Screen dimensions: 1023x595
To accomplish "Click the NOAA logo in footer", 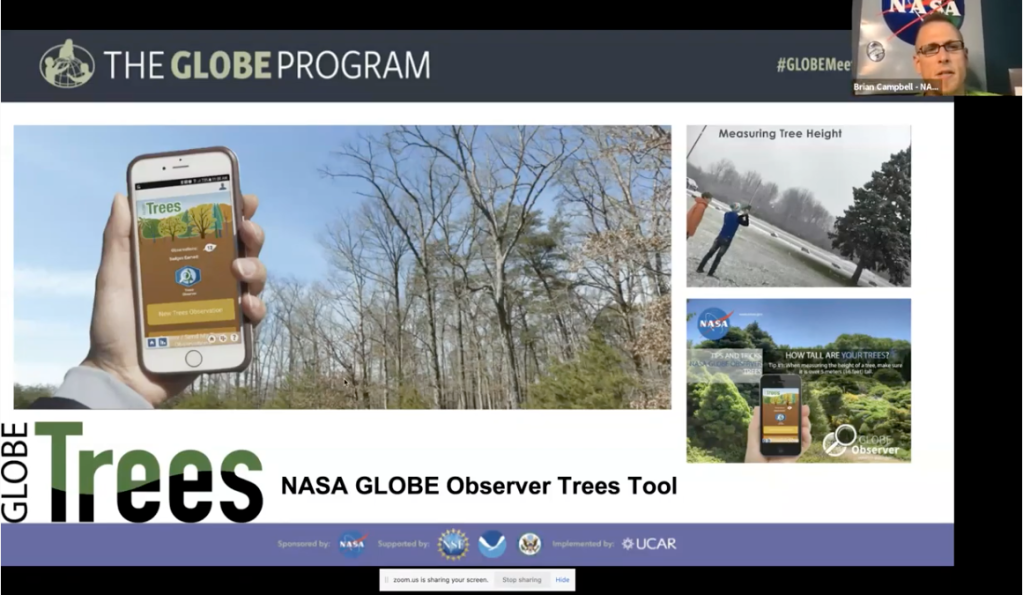I will coord(492,544).
